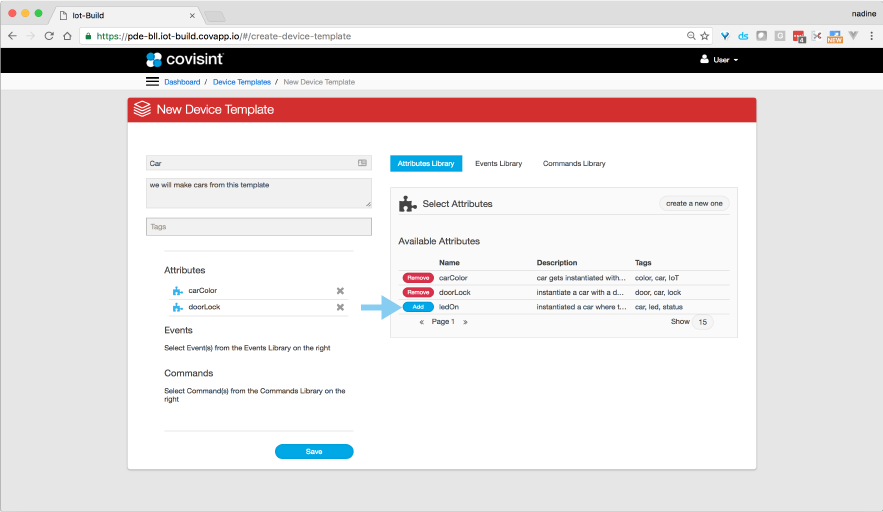
Task: Switch to the Commands Library tab
Action: pyautogui.click(x=574, y=163)
